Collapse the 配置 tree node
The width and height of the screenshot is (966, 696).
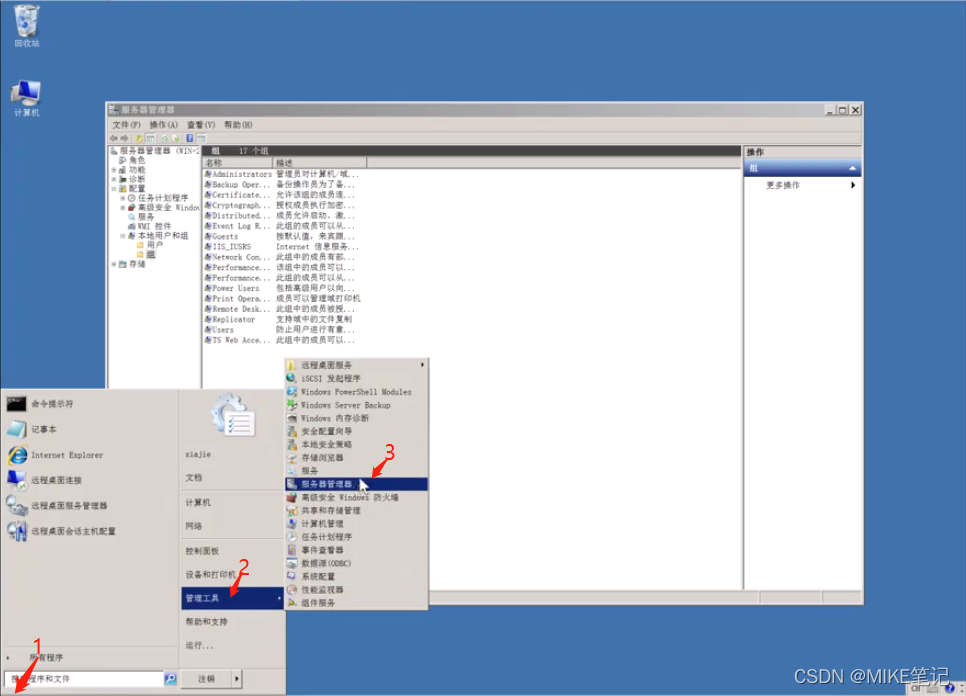[x=114, y=188]
